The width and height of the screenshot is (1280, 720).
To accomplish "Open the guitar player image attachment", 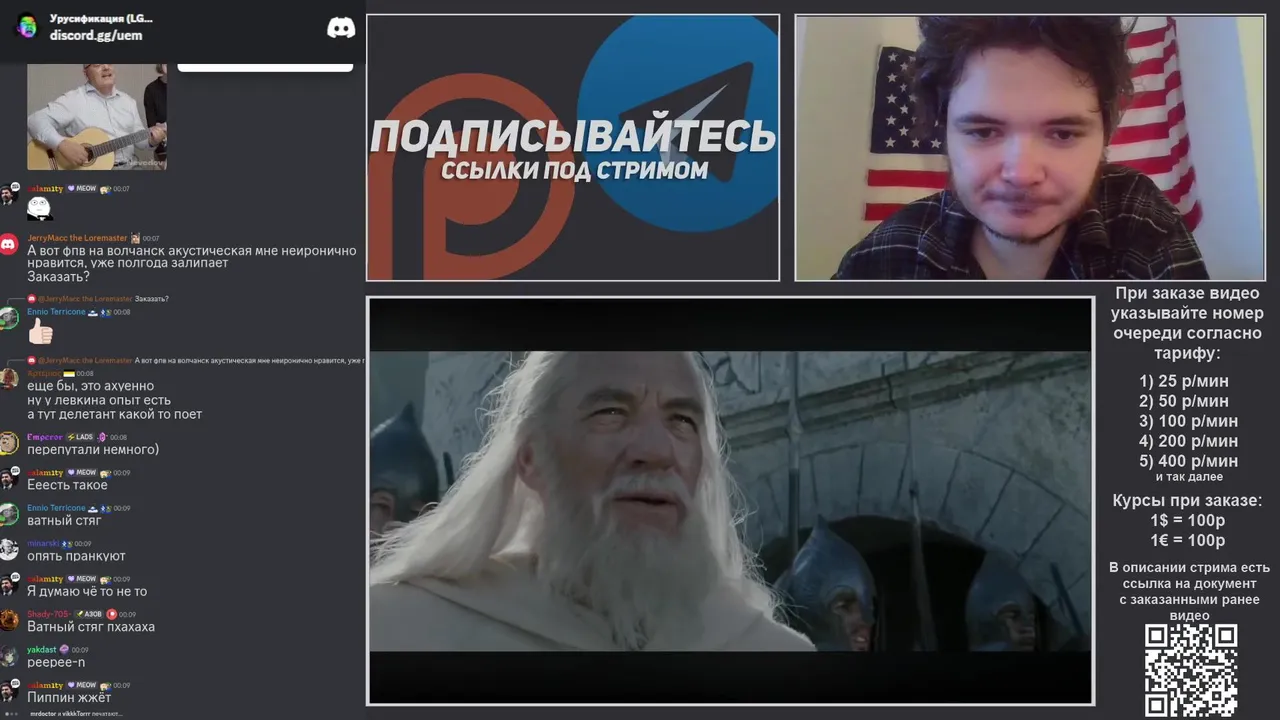I will (x=97, y=117).
